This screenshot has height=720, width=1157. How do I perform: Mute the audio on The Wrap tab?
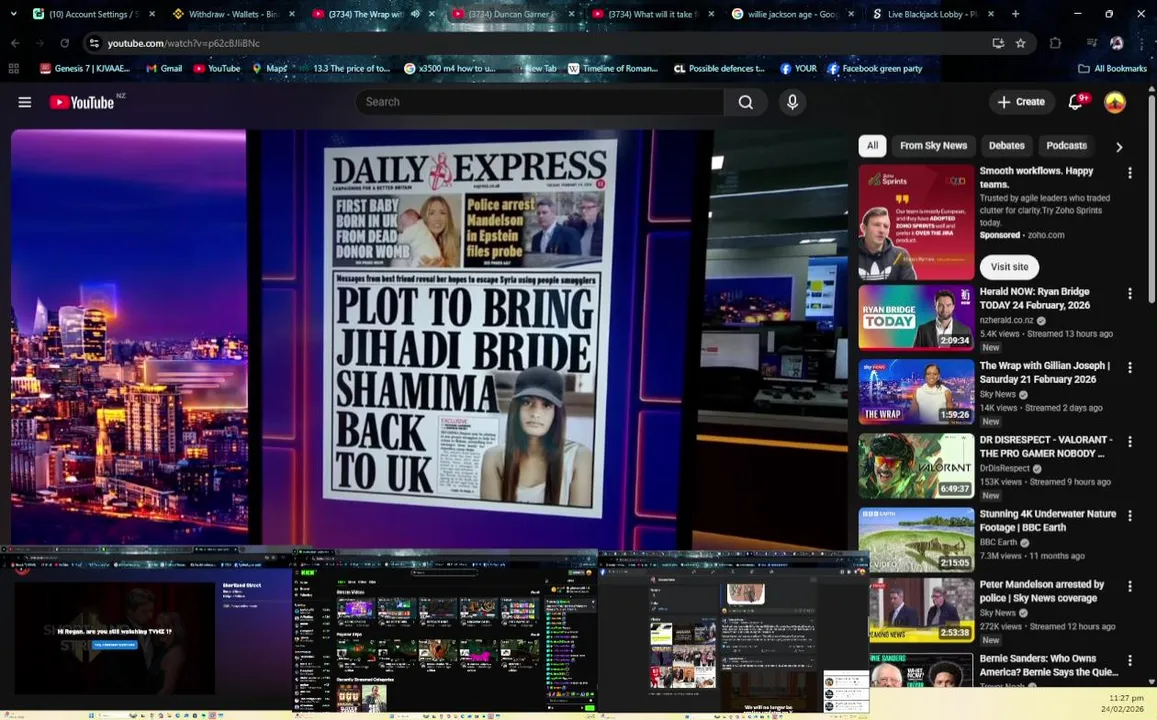[x=415, y=14]
